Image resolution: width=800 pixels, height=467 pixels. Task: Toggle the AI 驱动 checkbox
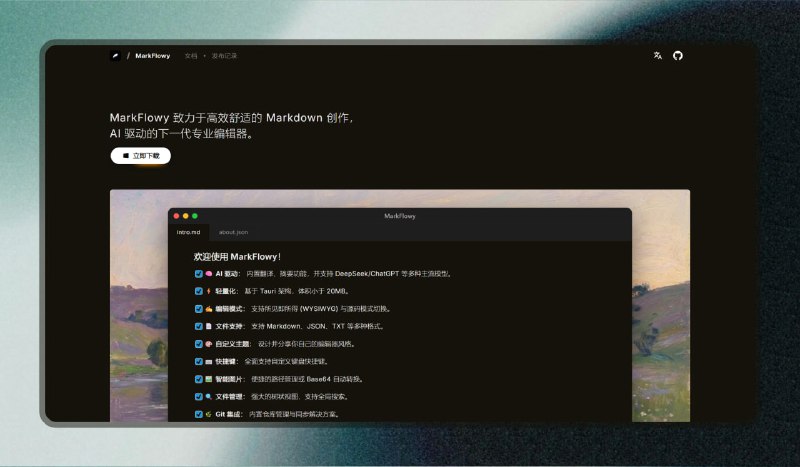pos(198,274)
